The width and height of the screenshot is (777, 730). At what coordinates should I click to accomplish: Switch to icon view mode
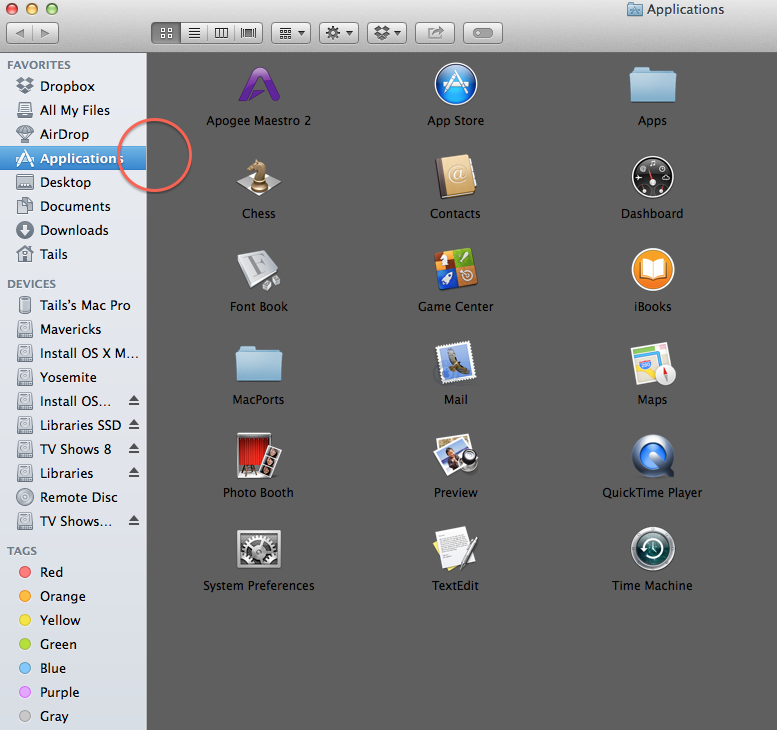point(166,33)
